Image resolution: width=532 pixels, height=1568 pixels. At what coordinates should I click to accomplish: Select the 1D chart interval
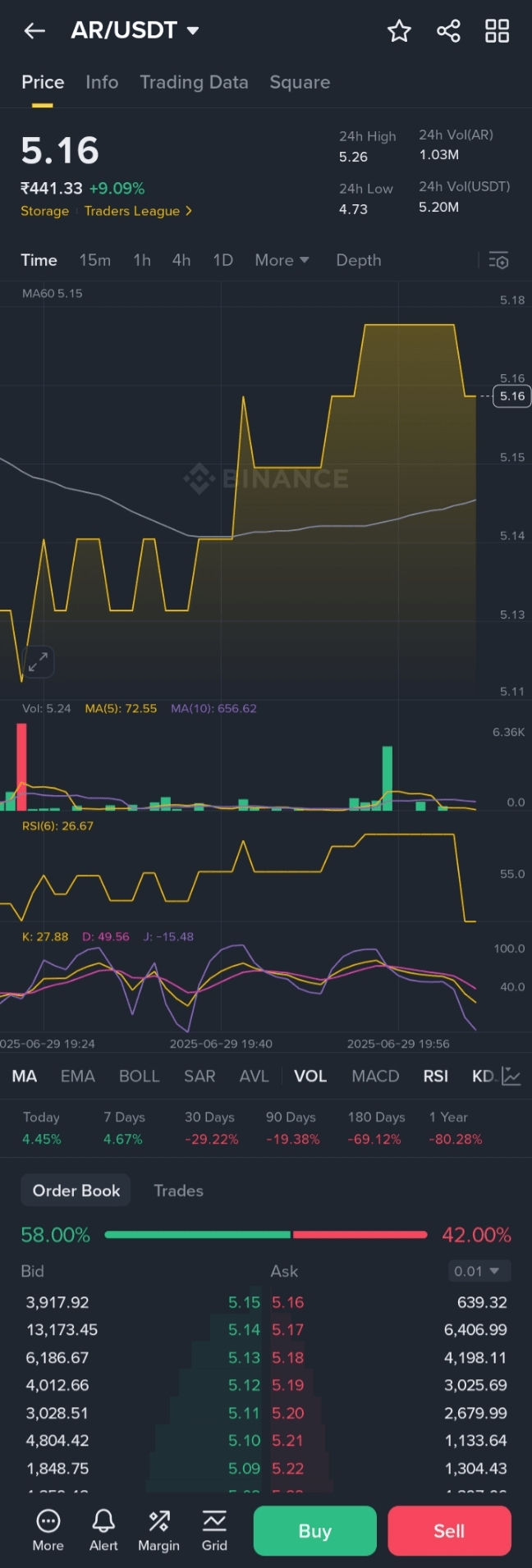[222, 260]
